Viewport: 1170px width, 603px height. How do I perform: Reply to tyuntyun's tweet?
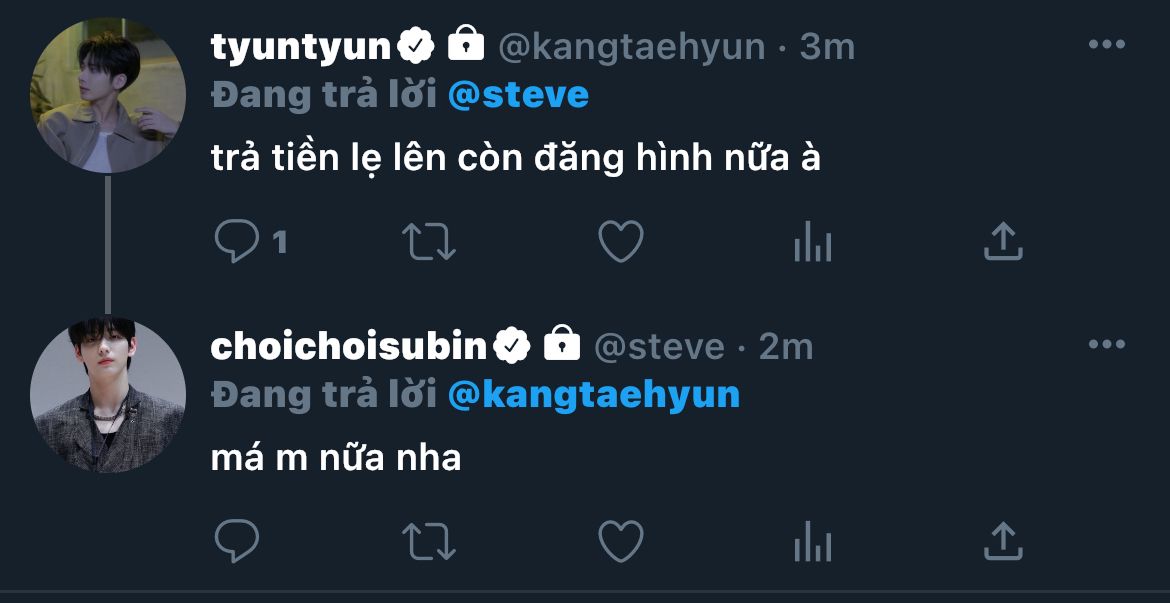click(237, 242)
